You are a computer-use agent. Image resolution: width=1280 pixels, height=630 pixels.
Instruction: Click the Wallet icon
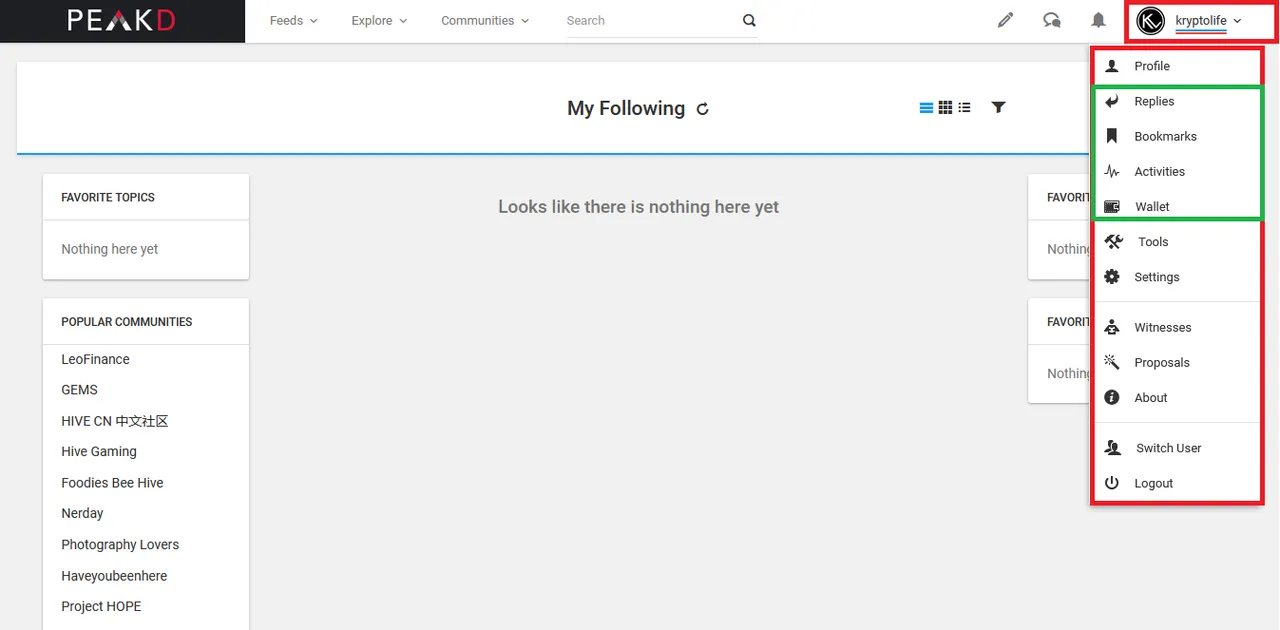tap(1112, 206)
